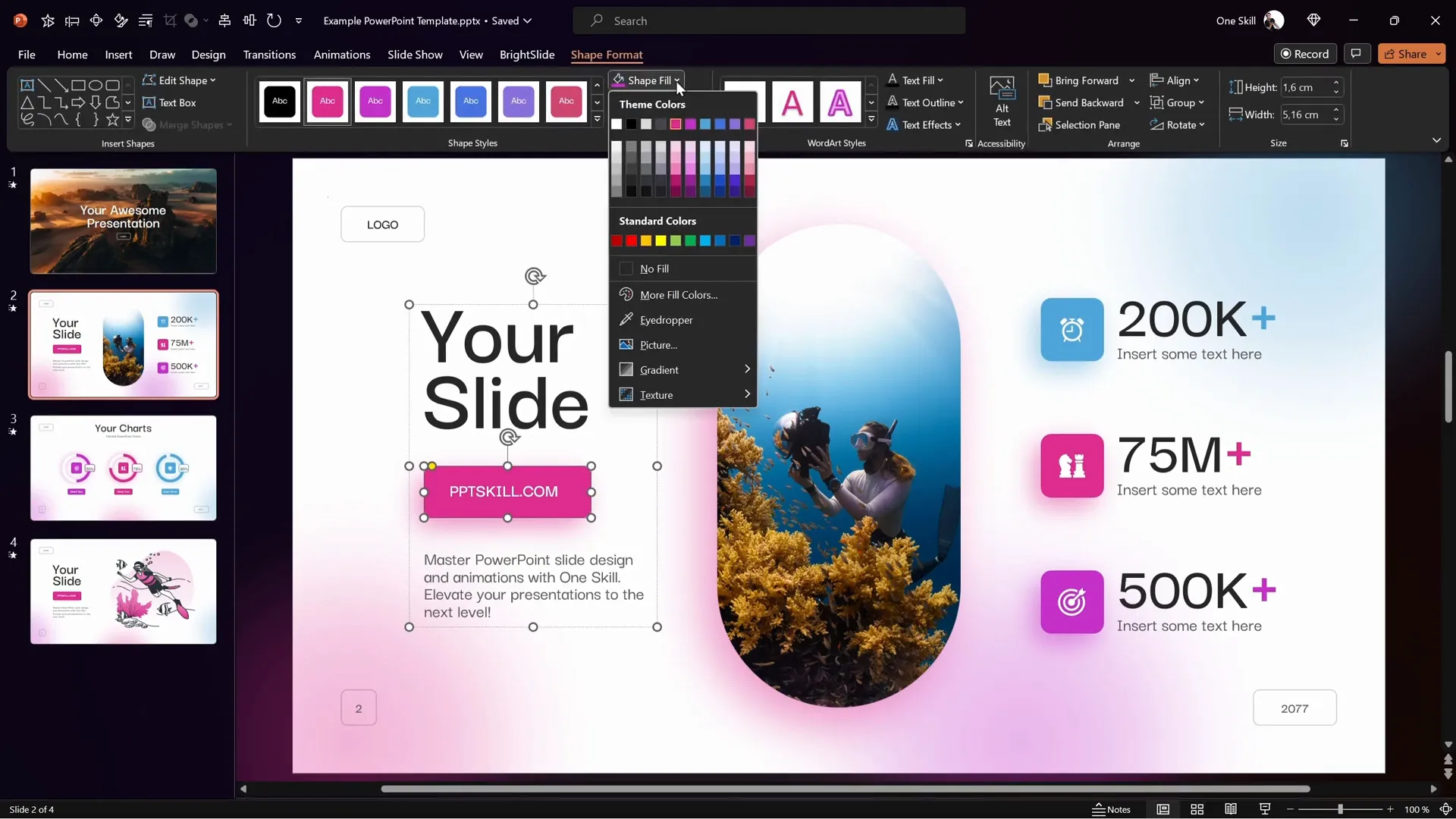Open the Size dialog launcher
This screenshot has width=1456, height=819.
(x=1345, y=143)
